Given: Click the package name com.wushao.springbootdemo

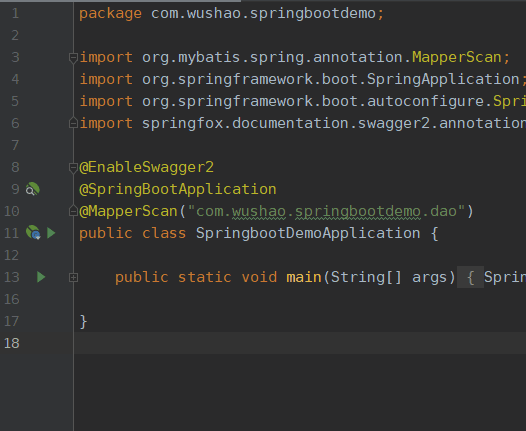Looking at the screenshot, I should click(x=263, y=14).
